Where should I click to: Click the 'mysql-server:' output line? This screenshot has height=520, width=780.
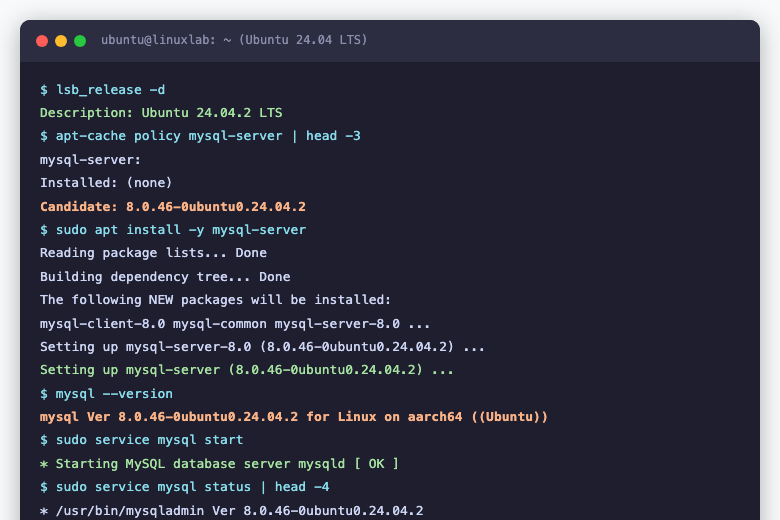tap(91, 160)
